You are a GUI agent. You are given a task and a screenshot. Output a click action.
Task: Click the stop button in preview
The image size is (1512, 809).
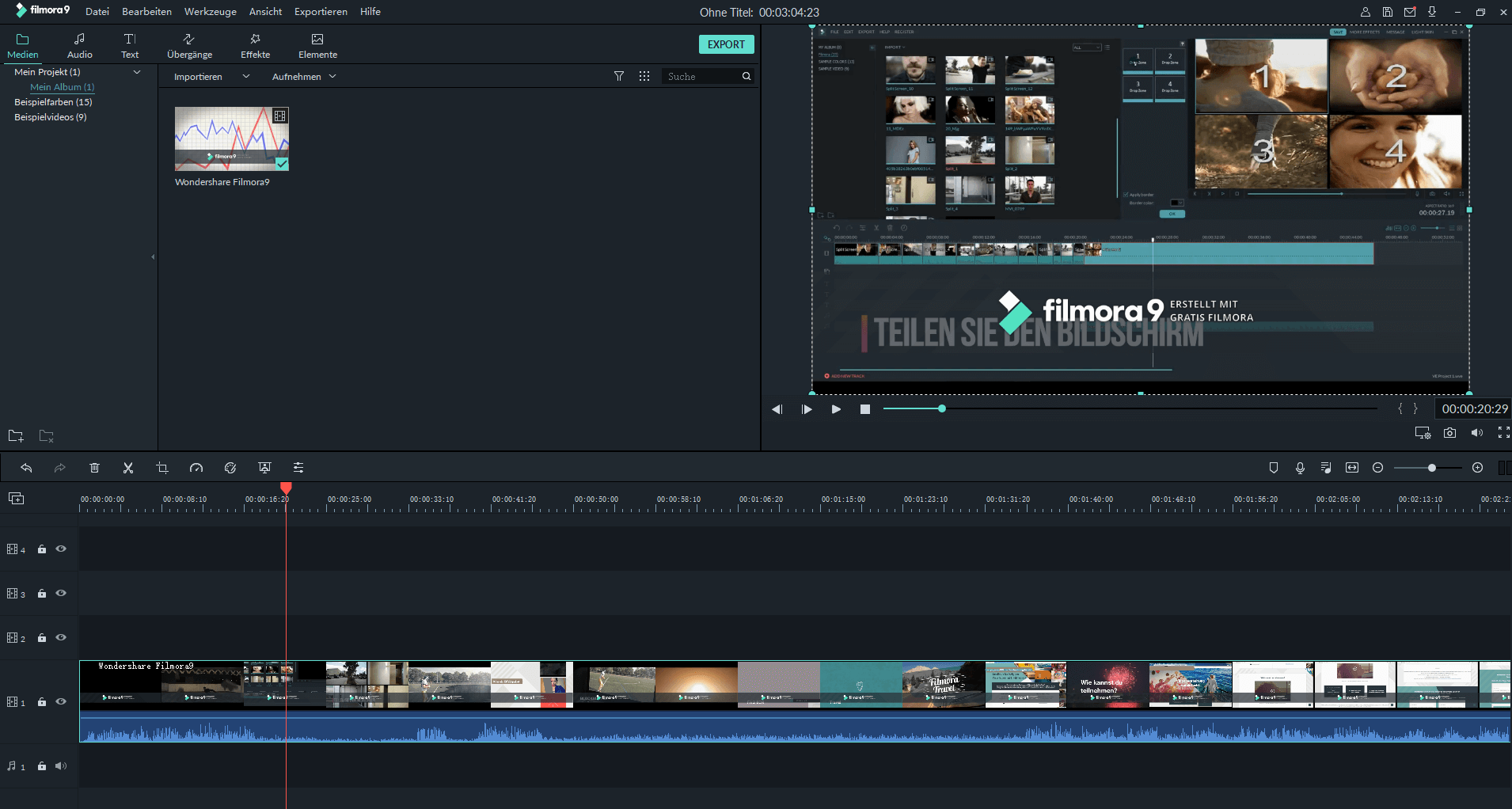[x=865, y=409]
